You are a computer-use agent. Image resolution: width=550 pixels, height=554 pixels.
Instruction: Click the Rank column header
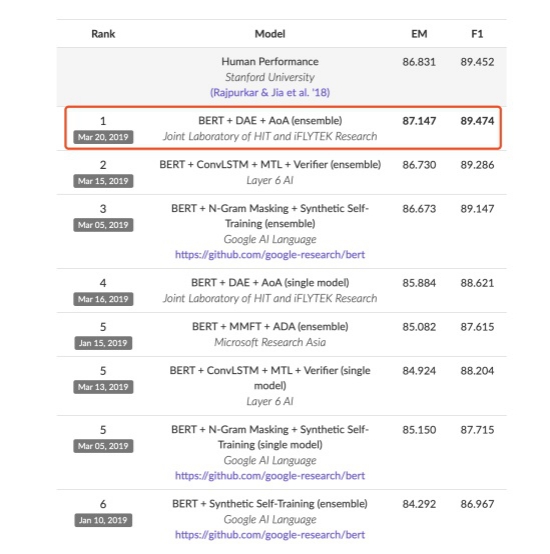coord(103,34)
